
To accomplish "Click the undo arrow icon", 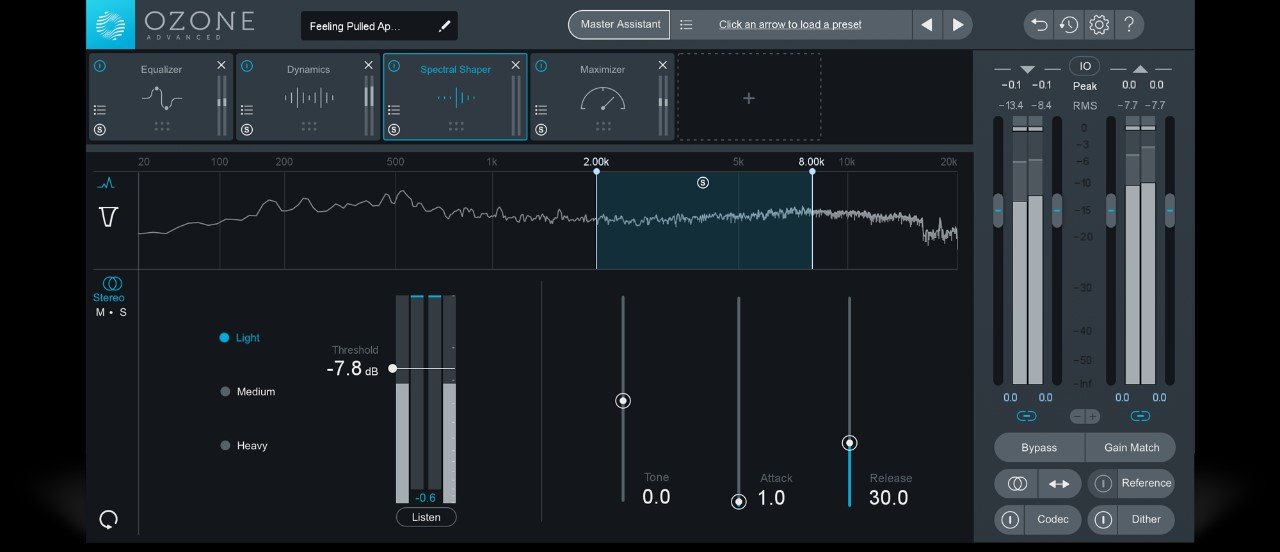I will 1040,24.
